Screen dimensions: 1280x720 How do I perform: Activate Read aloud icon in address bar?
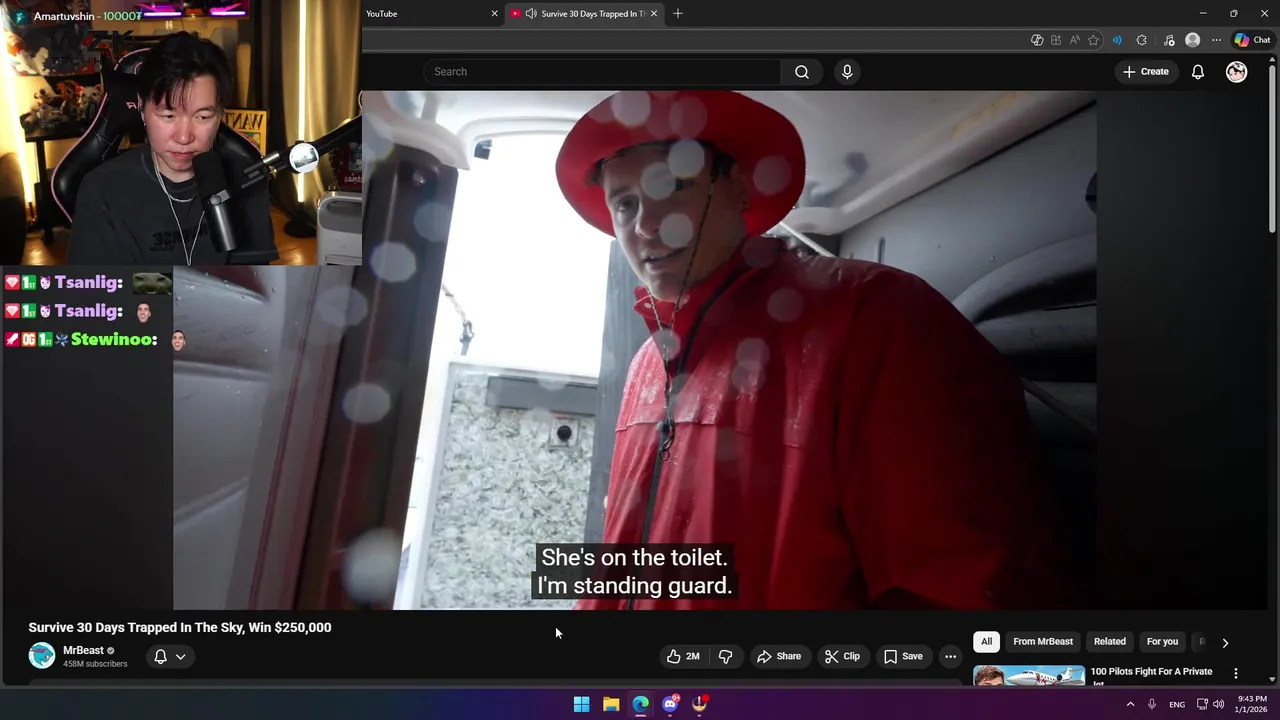pos(1074,40)
